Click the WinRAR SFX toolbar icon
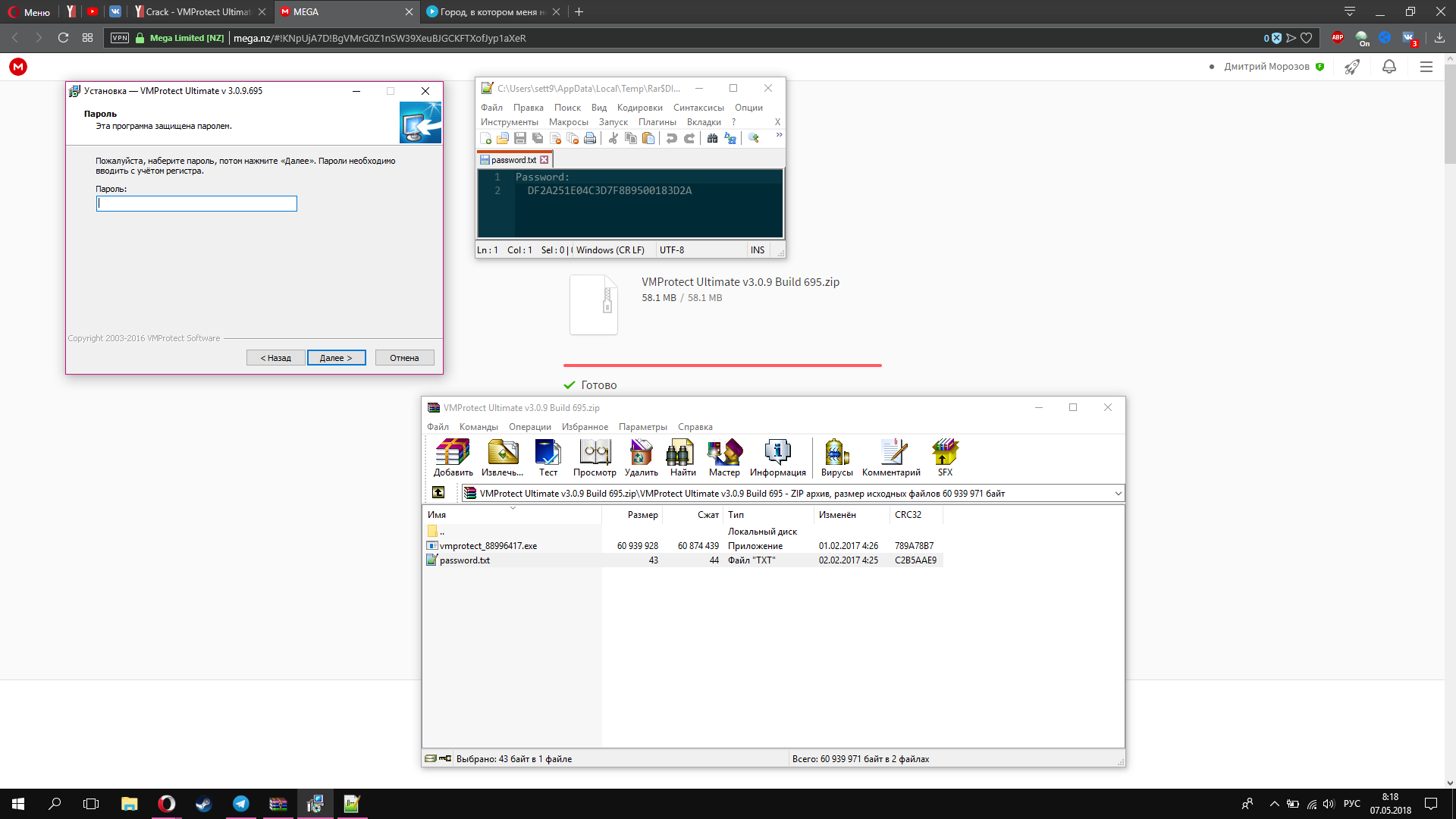Screen dimensions: 1456x819 [945, 457]
